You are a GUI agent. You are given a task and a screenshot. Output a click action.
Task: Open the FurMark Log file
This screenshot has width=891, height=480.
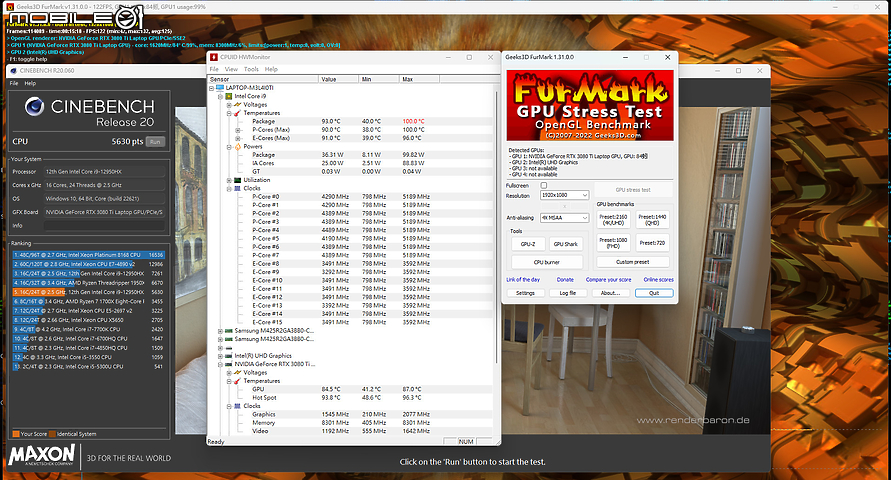click(x=568, y=293)
